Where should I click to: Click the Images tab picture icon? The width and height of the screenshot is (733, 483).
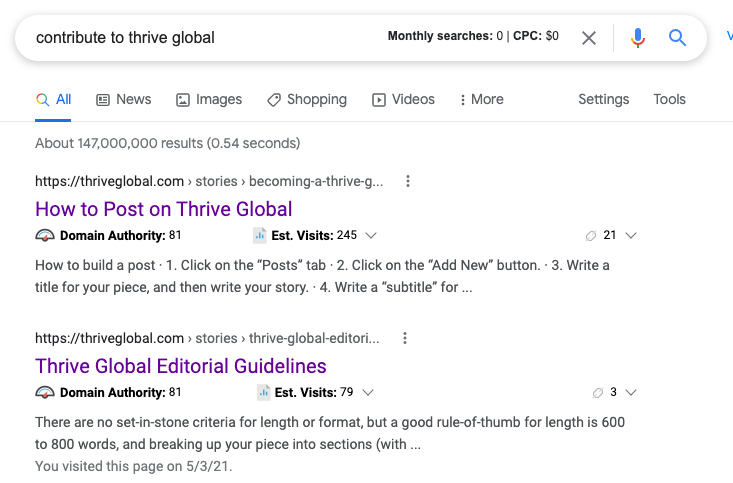183,100
